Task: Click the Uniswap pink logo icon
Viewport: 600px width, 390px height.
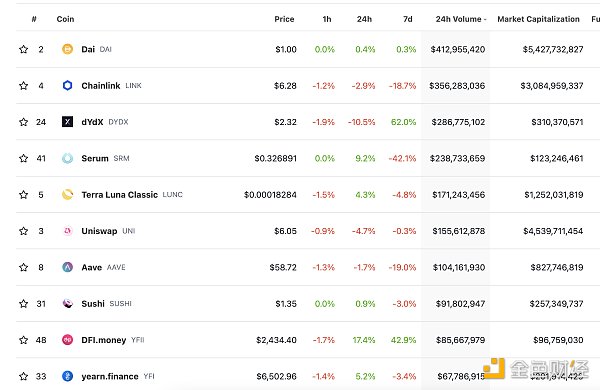Action: [67, 231]
